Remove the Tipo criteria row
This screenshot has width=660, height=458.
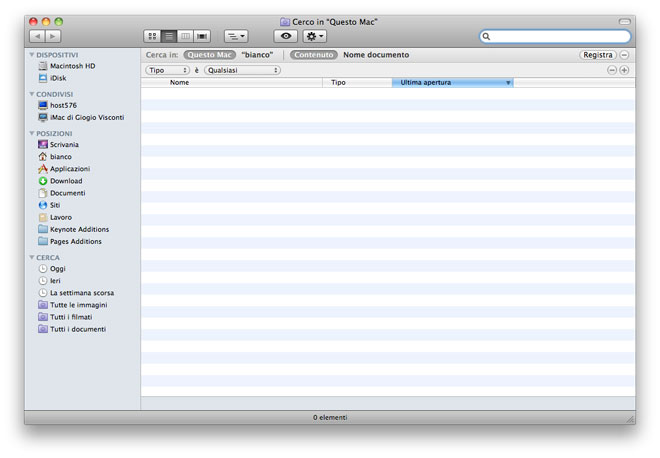[612, 70]
